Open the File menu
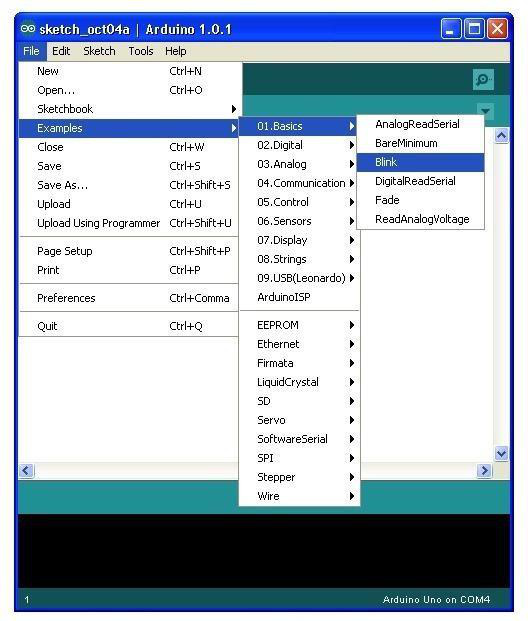 click(31, 51)
